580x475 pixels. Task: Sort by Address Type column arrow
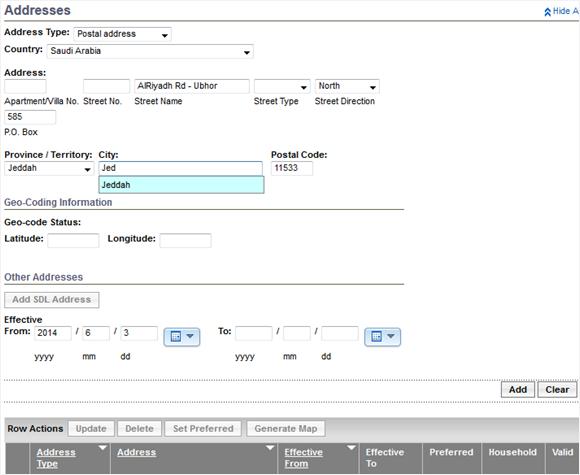click(102, 448)
